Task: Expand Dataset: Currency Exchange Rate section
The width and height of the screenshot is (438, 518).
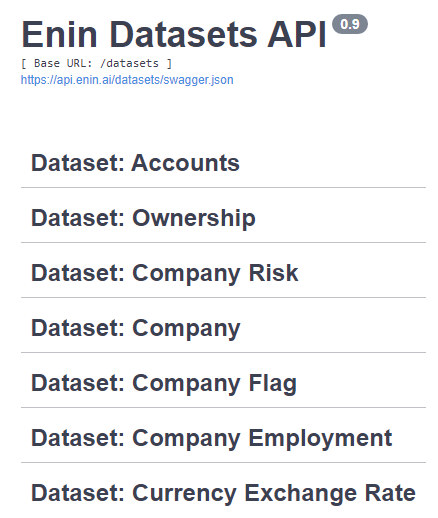Action: [x=223, y=493]
